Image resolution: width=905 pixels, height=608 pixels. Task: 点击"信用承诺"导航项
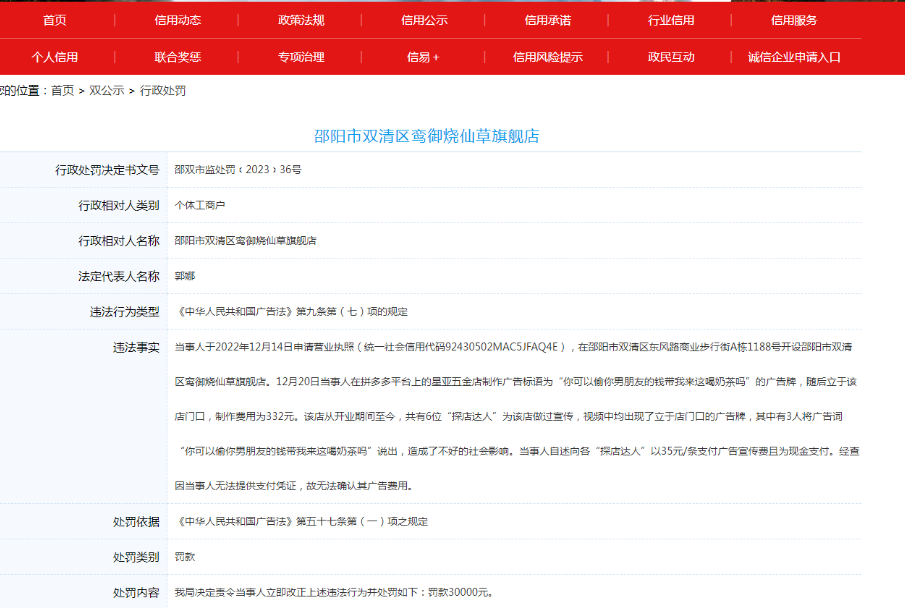point(549,19)
